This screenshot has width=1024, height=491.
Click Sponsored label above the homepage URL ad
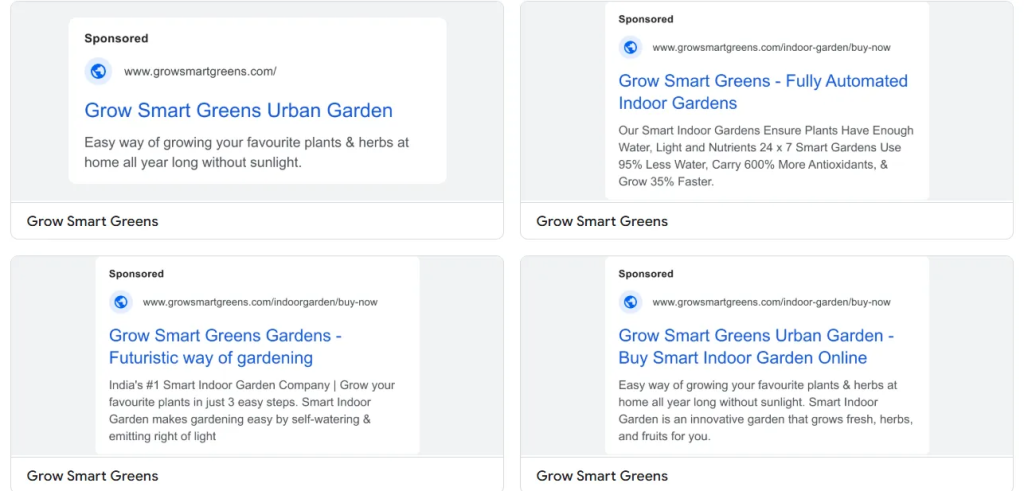(x=116, y=39)
